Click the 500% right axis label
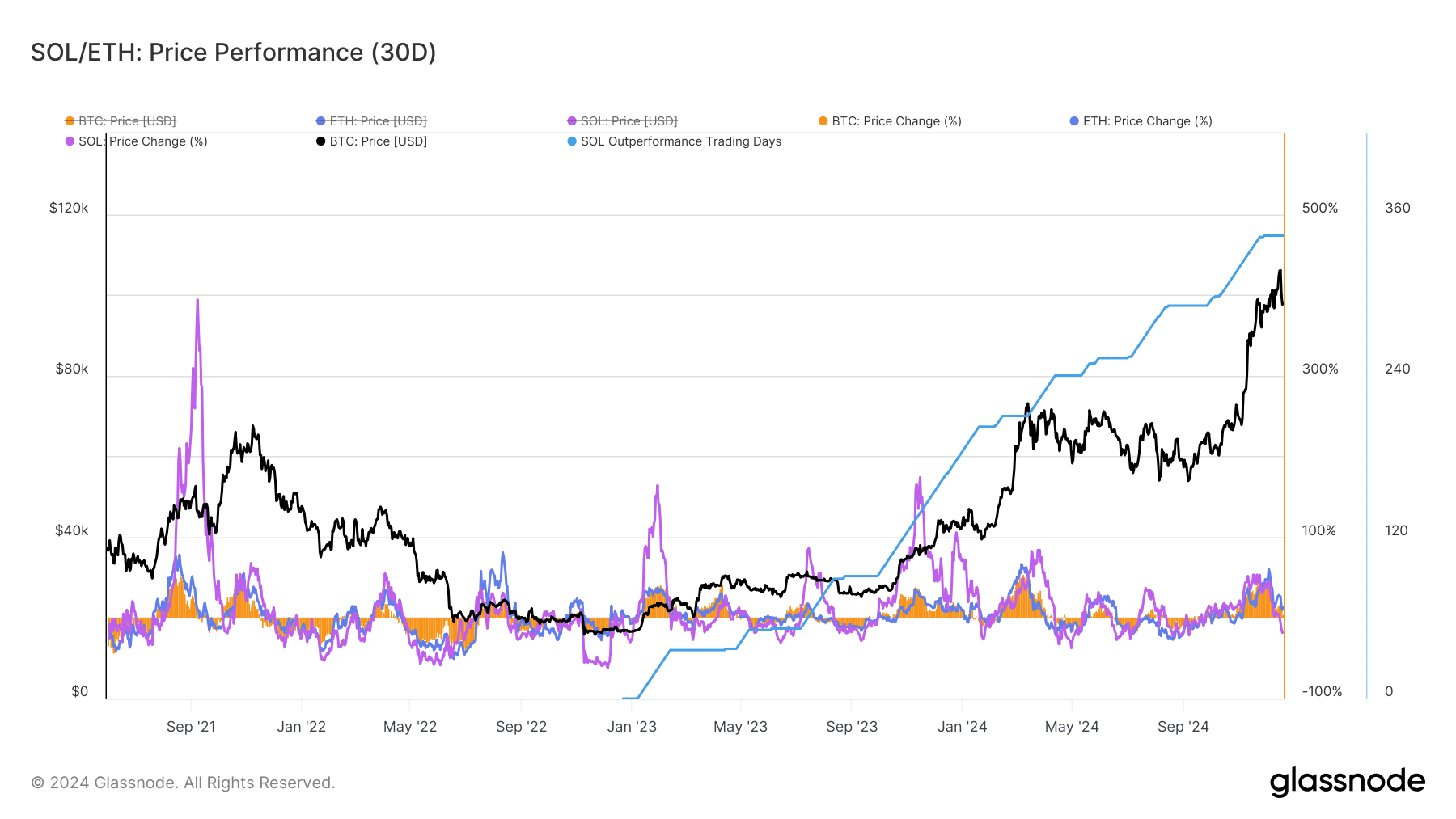This screenshot has width=1456, height=819. coord(1320,208)
